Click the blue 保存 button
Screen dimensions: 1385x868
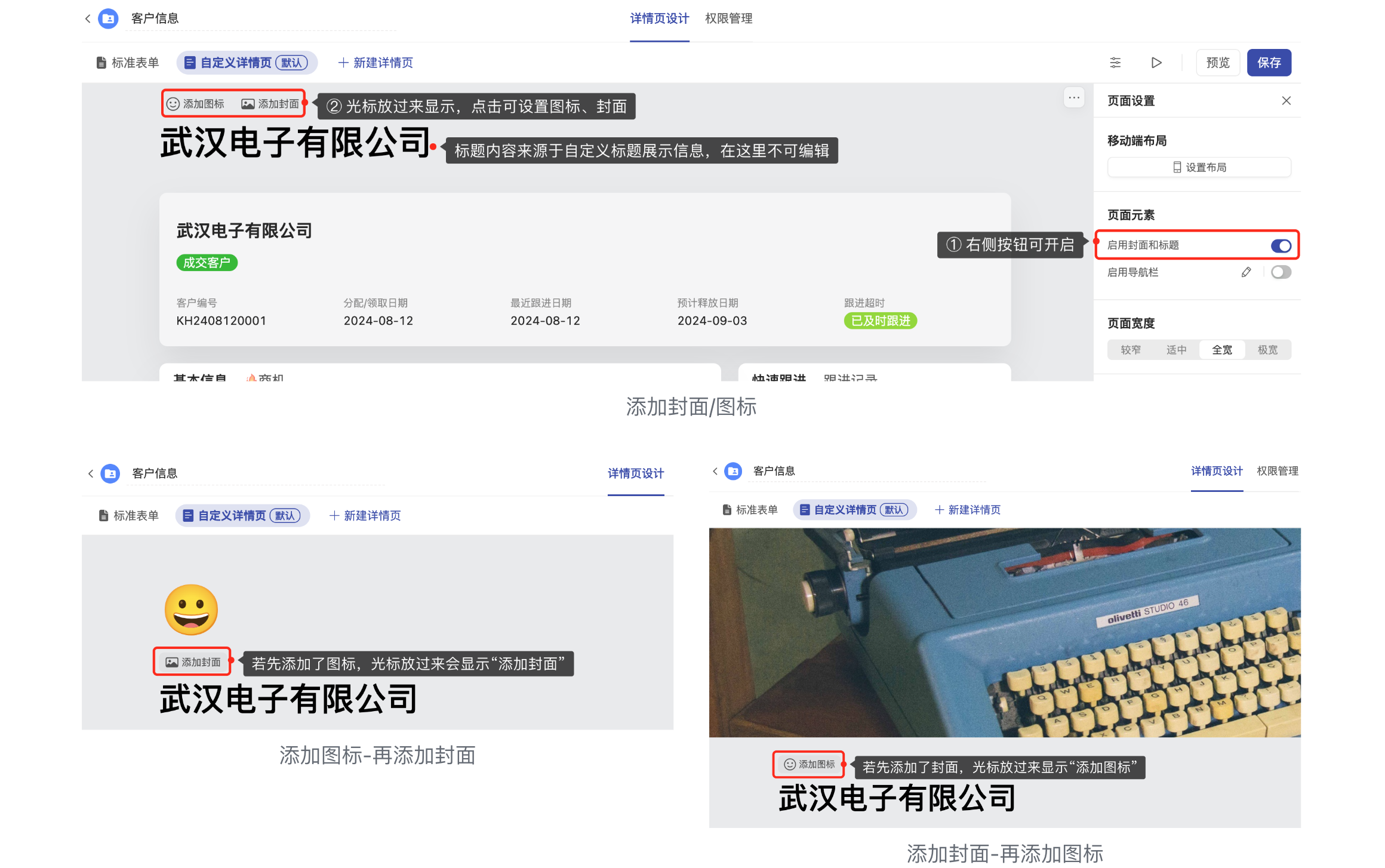[x=1269, y=63]
